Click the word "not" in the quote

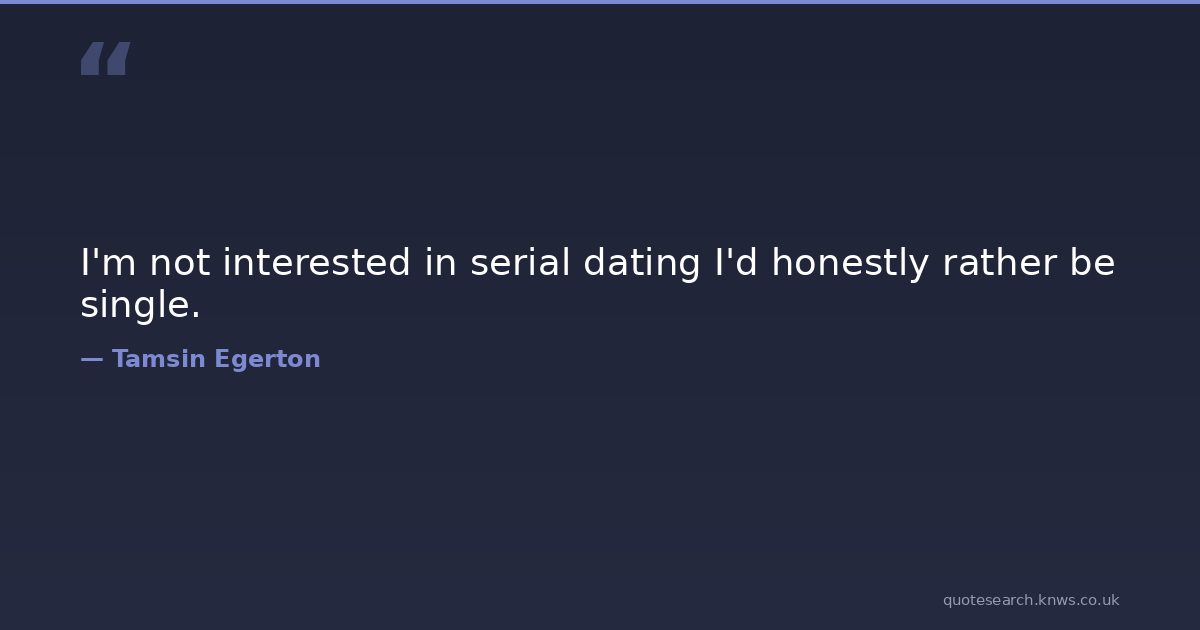click(x=180, y=263)
